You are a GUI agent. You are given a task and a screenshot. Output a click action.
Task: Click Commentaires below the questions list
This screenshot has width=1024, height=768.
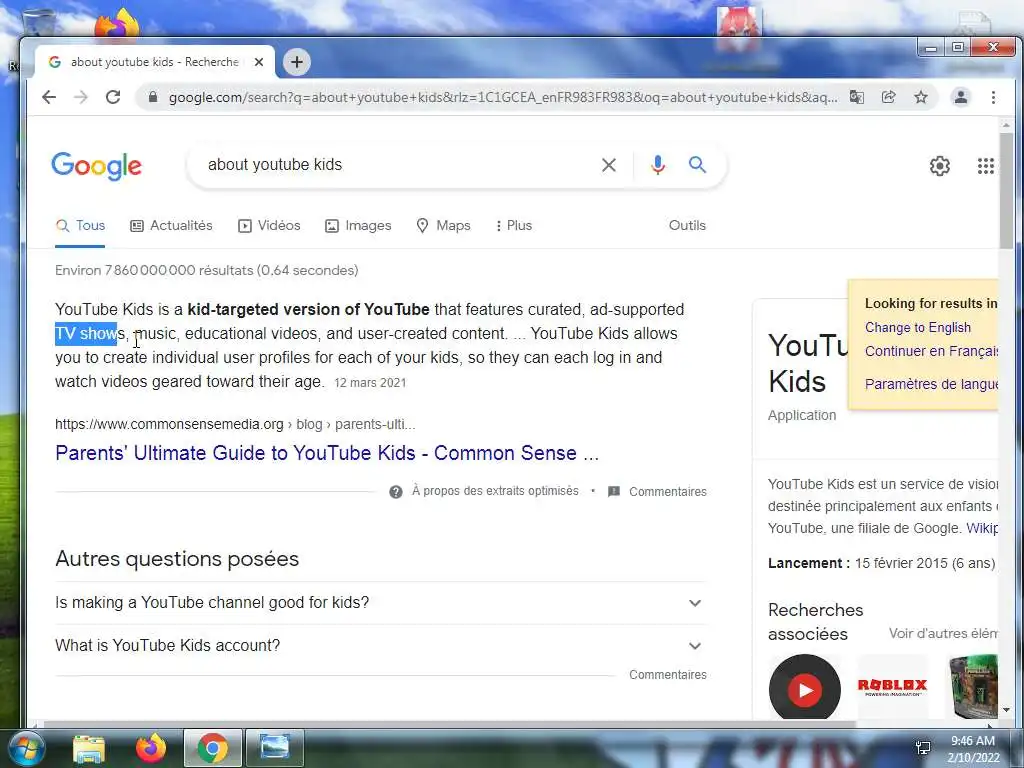coord(667,675)
